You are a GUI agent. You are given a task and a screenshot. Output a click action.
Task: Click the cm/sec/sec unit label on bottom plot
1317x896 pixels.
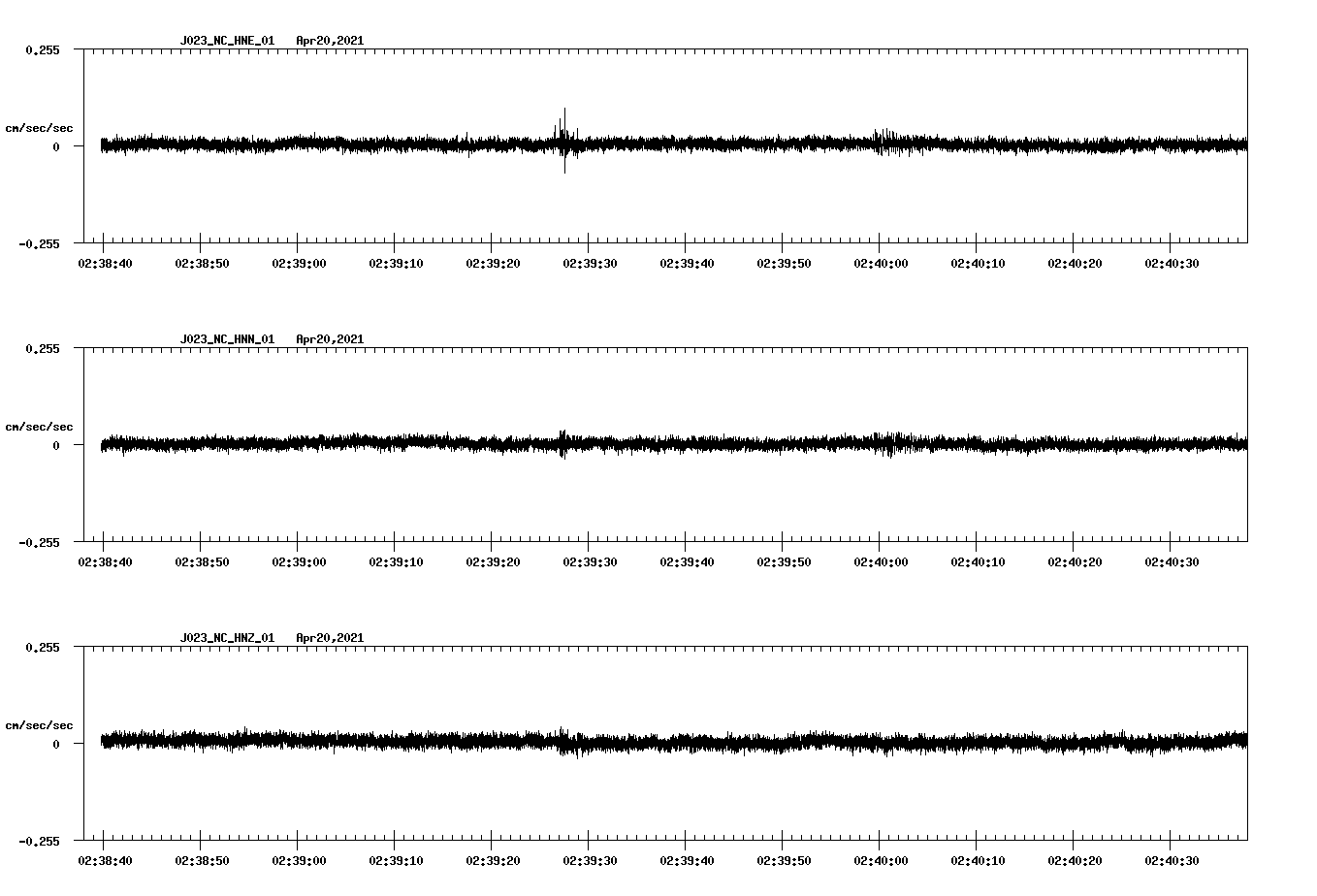click(x=40, y=723)
